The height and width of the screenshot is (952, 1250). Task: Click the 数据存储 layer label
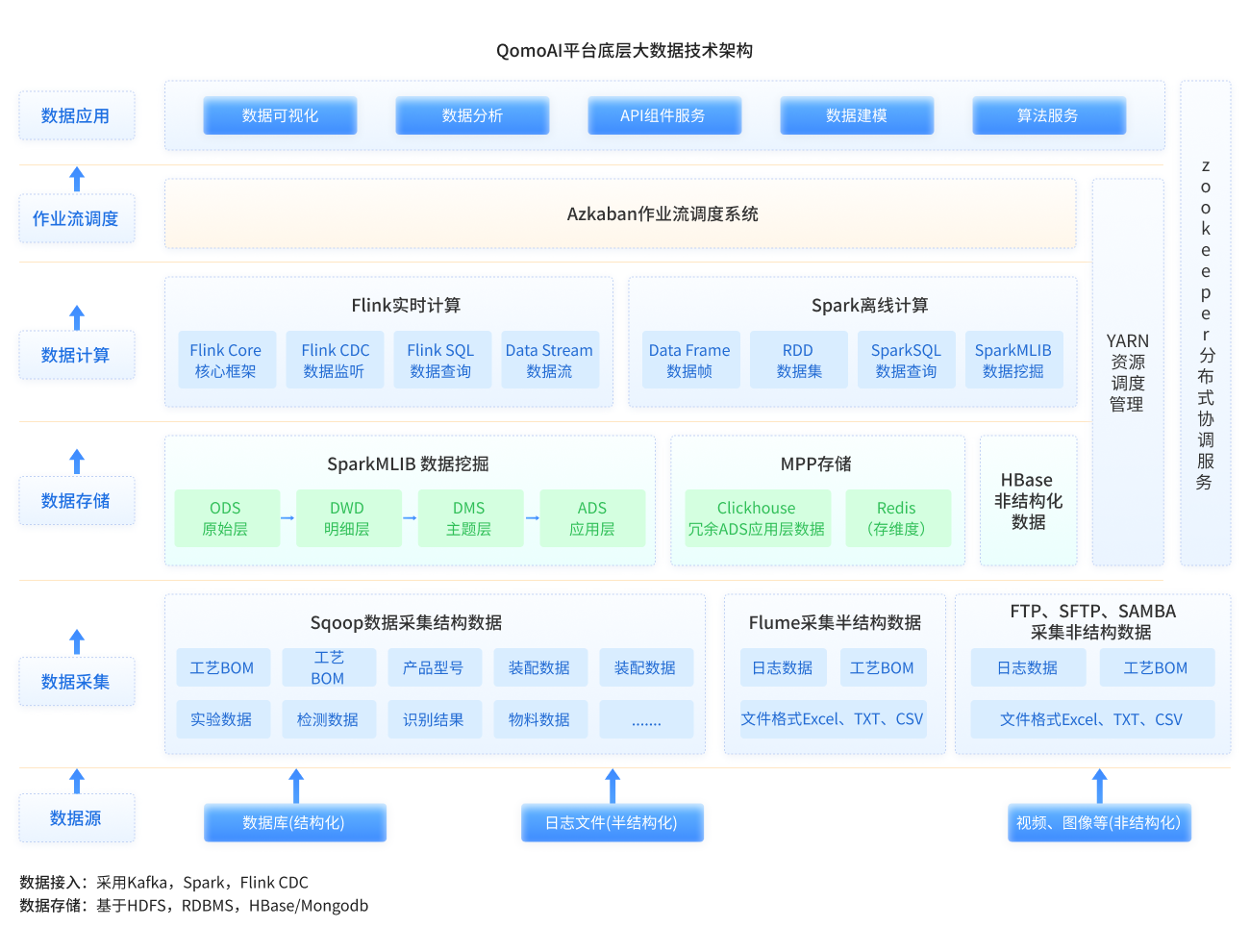pos(77,500)
